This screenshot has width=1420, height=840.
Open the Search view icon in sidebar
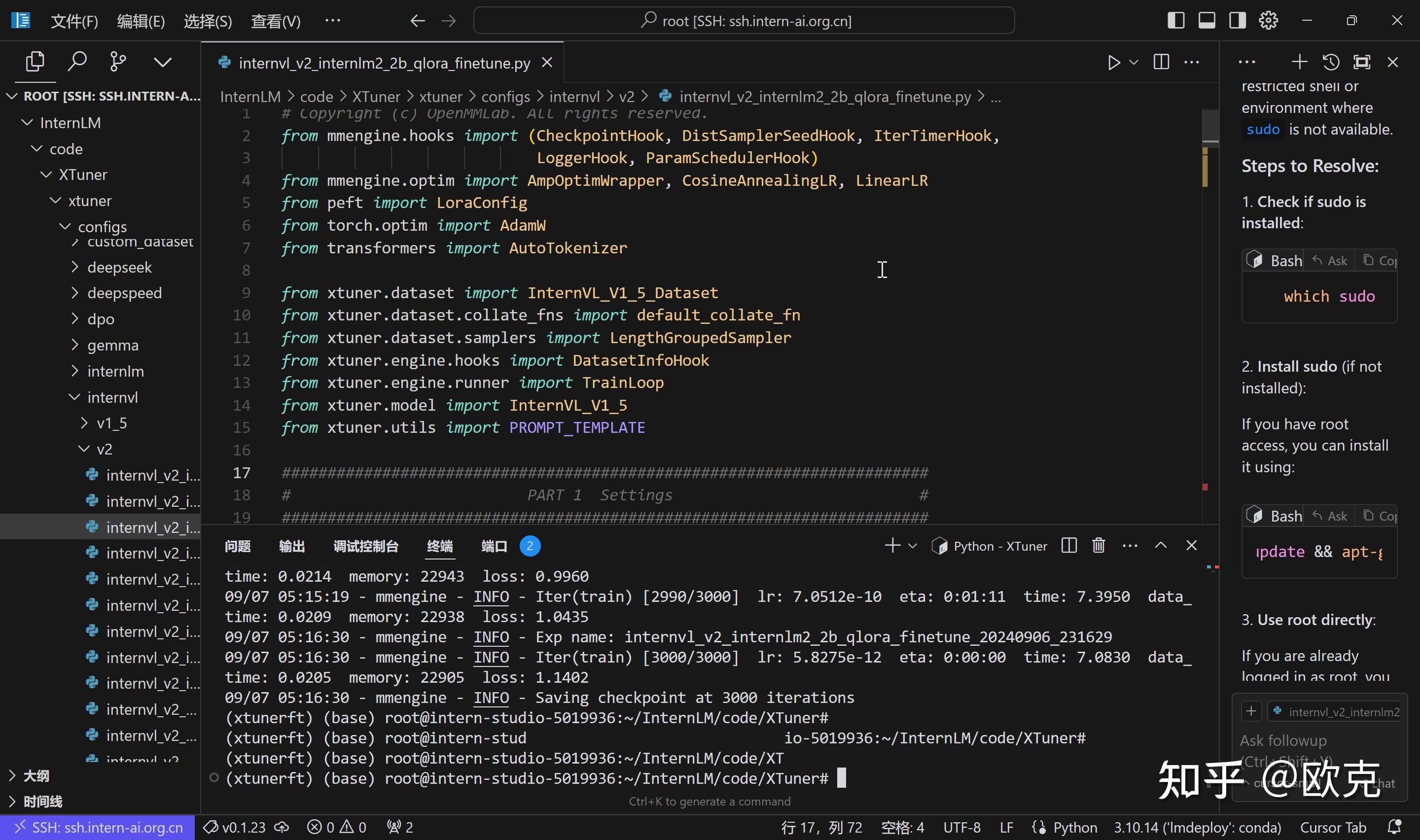click(x=77, y=61)
